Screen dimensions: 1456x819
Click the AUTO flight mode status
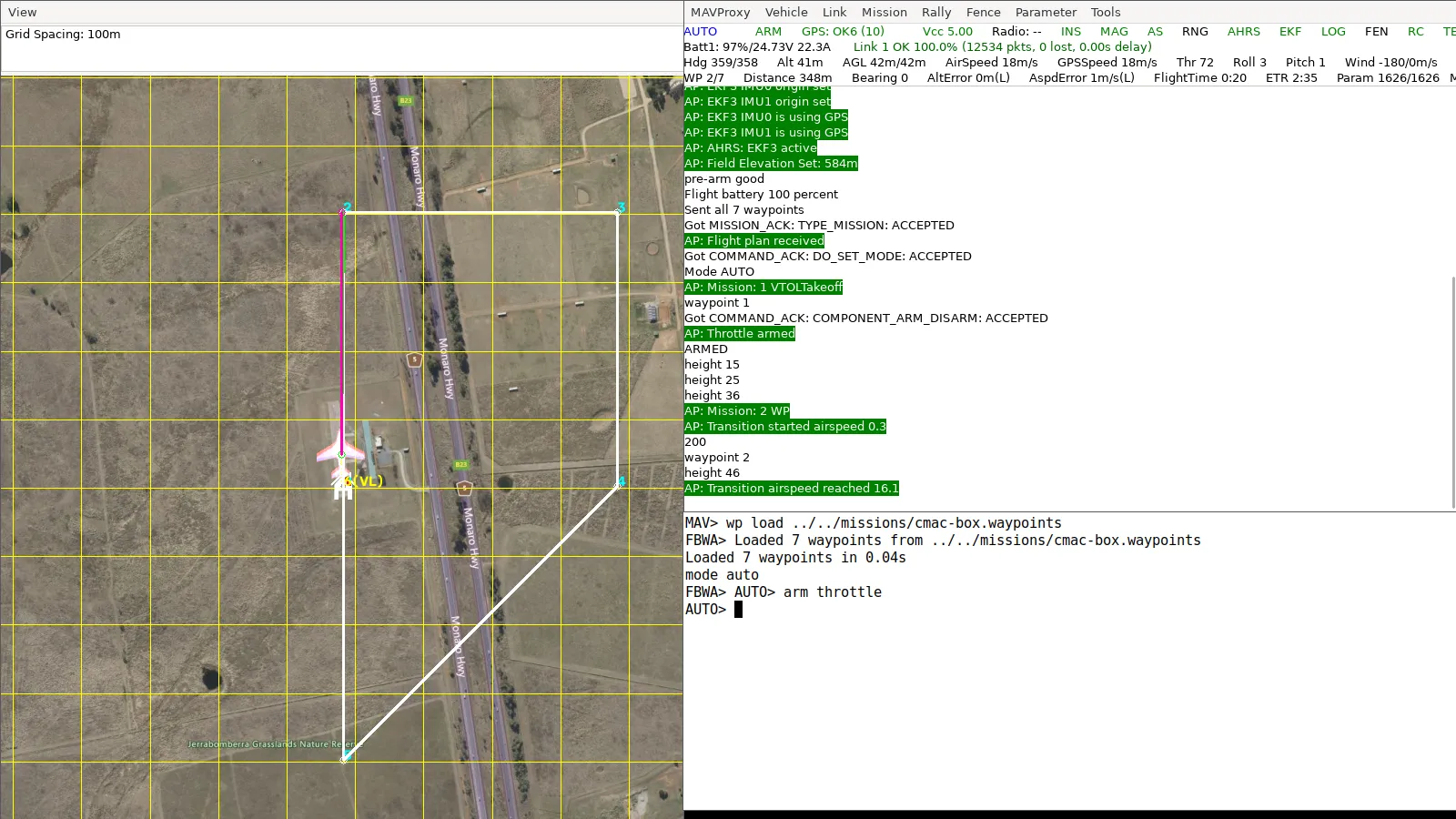[x=701, y=31]
